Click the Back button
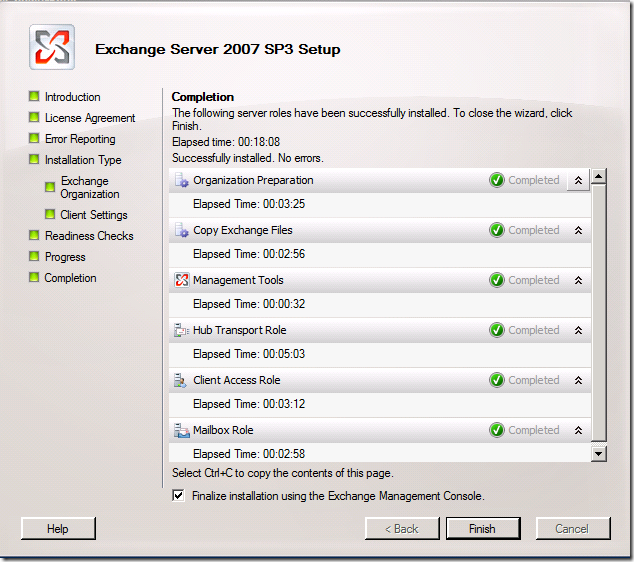This screenshot has height=562, width=634. tap(402, 528)
